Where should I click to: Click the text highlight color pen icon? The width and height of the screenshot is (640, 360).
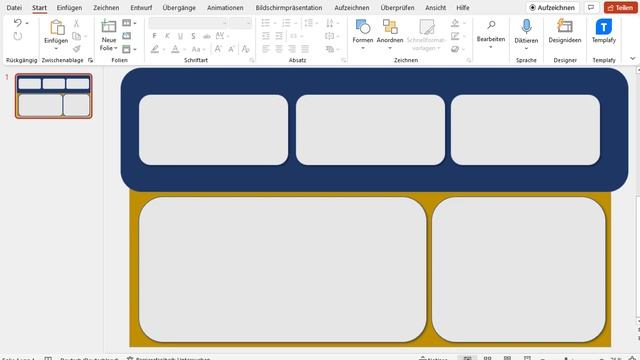pyautogui.click(x=155, y=49)
